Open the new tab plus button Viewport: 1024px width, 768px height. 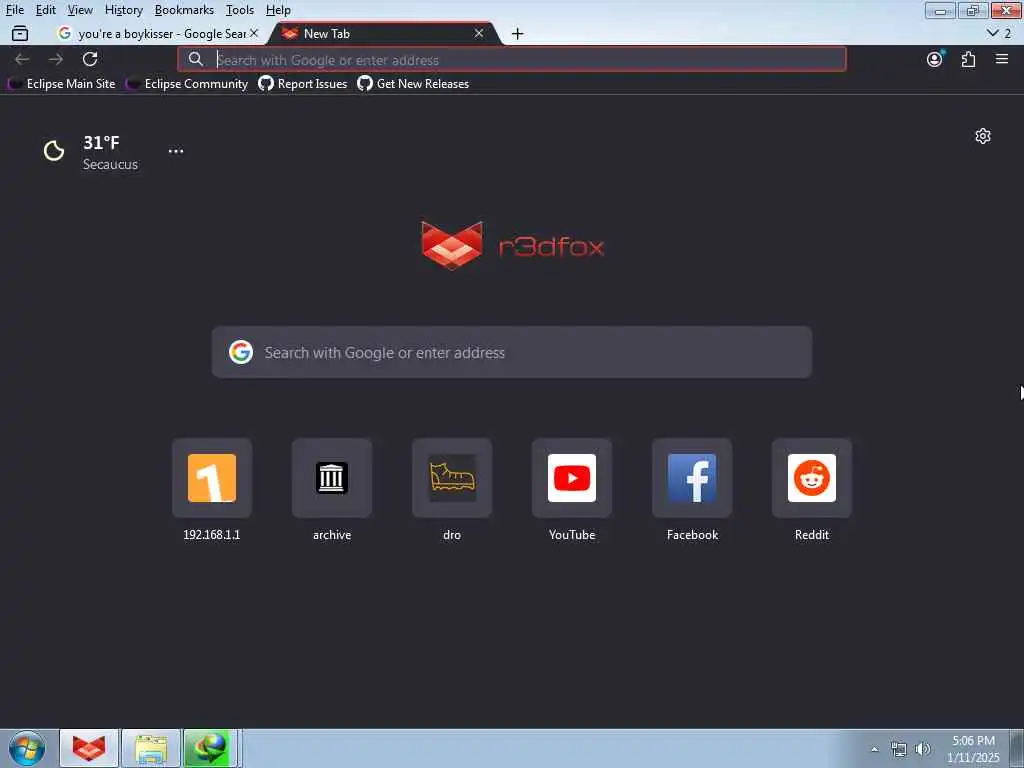pos(517,33)
